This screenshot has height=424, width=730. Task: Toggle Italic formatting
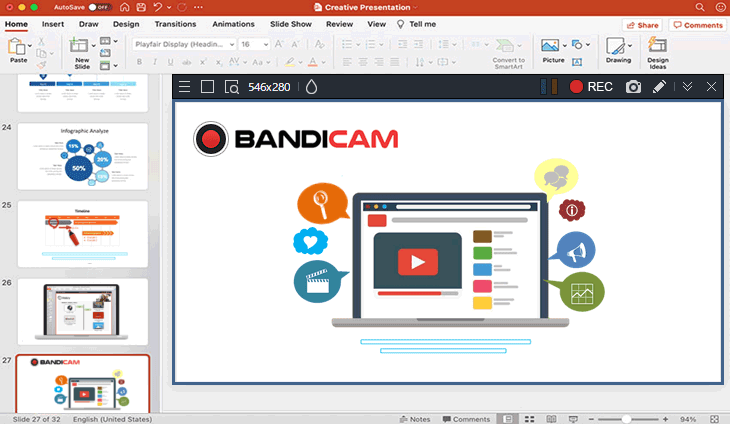click(x=155, y=62)
